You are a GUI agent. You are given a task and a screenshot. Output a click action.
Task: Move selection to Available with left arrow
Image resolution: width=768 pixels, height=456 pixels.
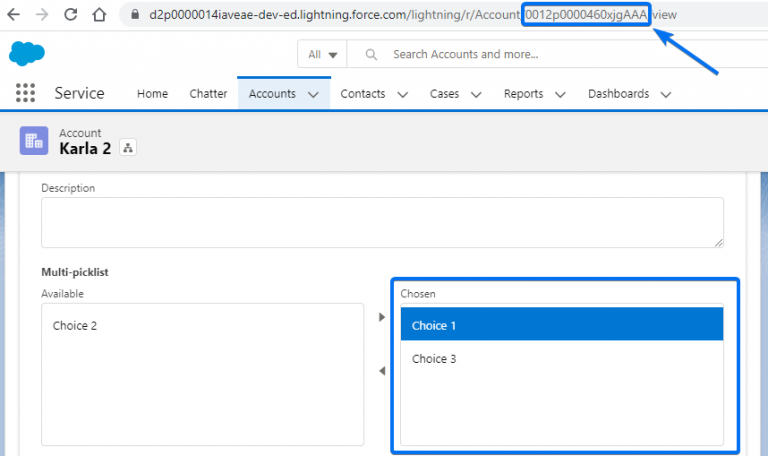coord(382,371)
